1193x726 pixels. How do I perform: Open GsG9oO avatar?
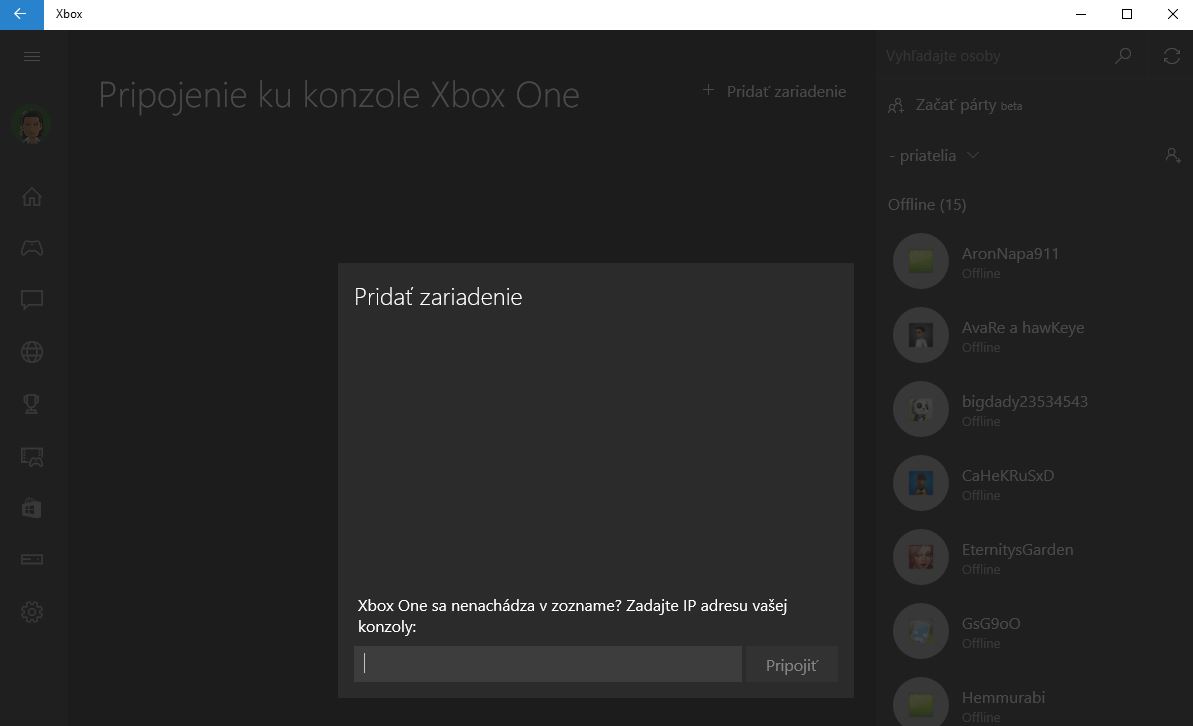pyautogui.click(x=921, y=631)
